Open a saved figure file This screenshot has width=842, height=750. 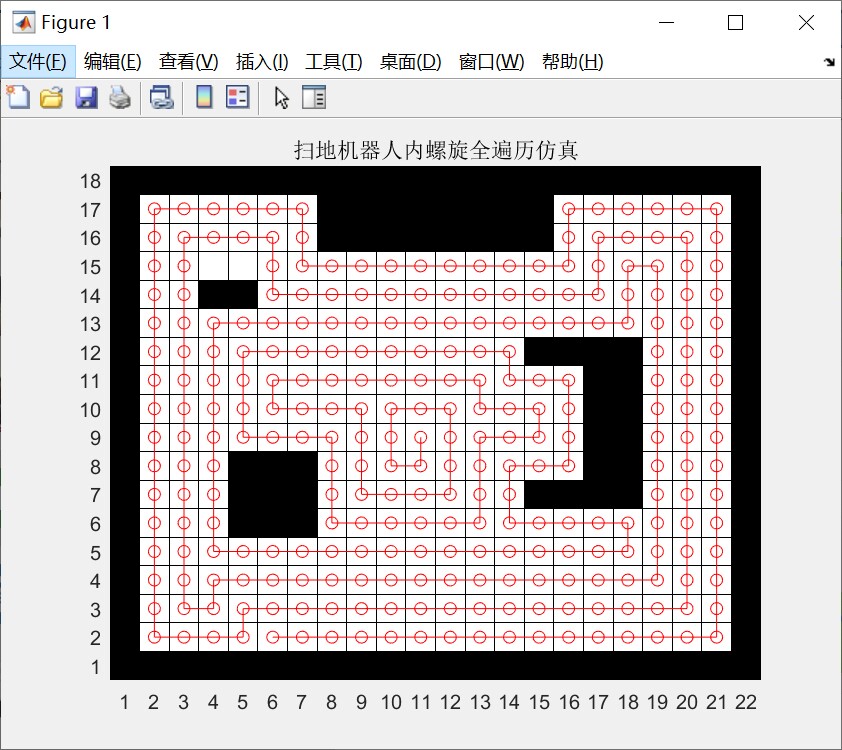pos(52,97)
